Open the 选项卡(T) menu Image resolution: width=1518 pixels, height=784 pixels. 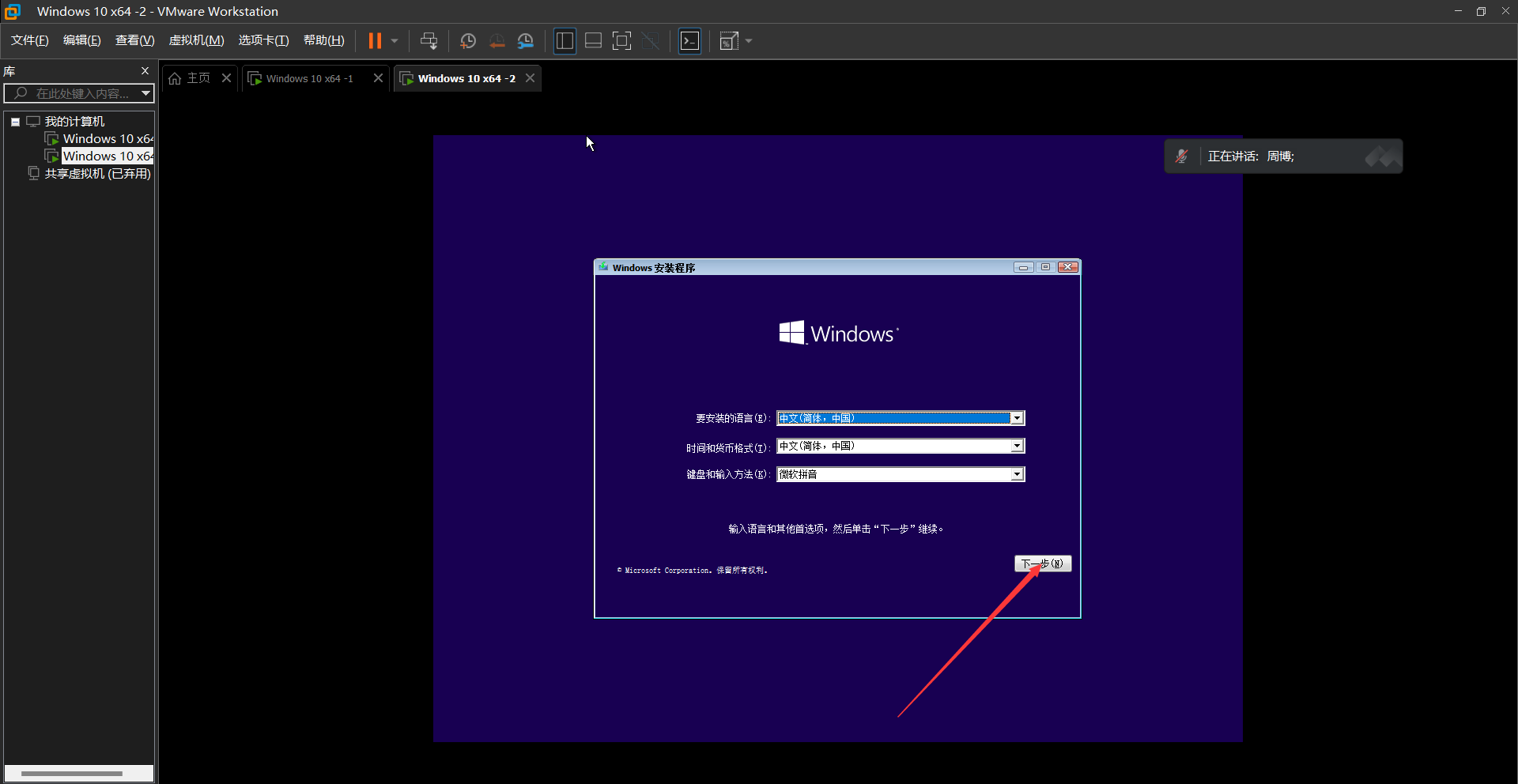pos(264,40)
